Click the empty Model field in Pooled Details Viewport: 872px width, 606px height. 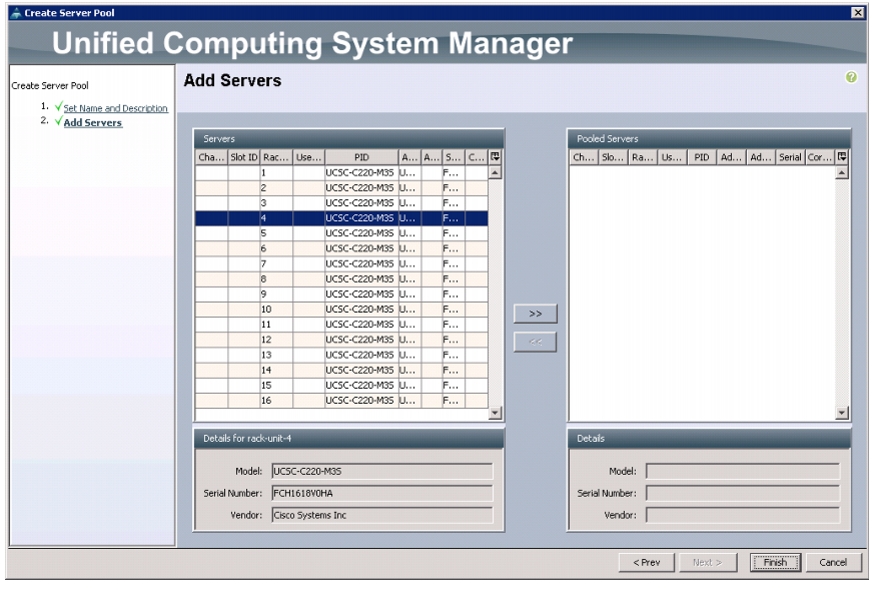[x=742, y=471]
